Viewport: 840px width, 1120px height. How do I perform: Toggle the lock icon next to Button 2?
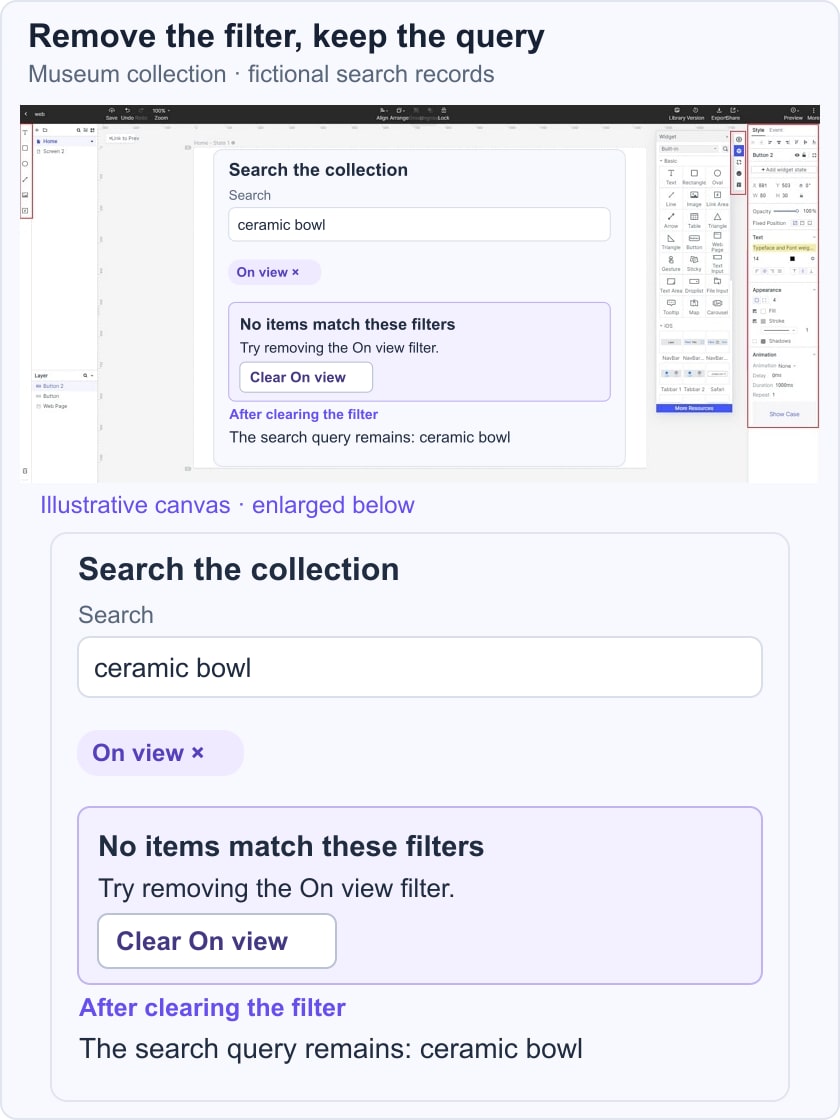pyautogui.click(x=804, y=155)
